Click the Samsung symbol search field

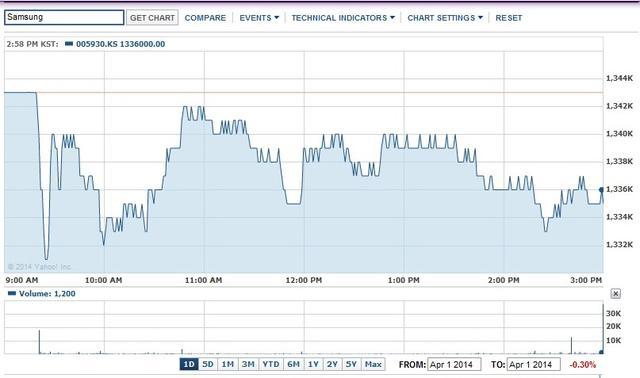(64, 18)
